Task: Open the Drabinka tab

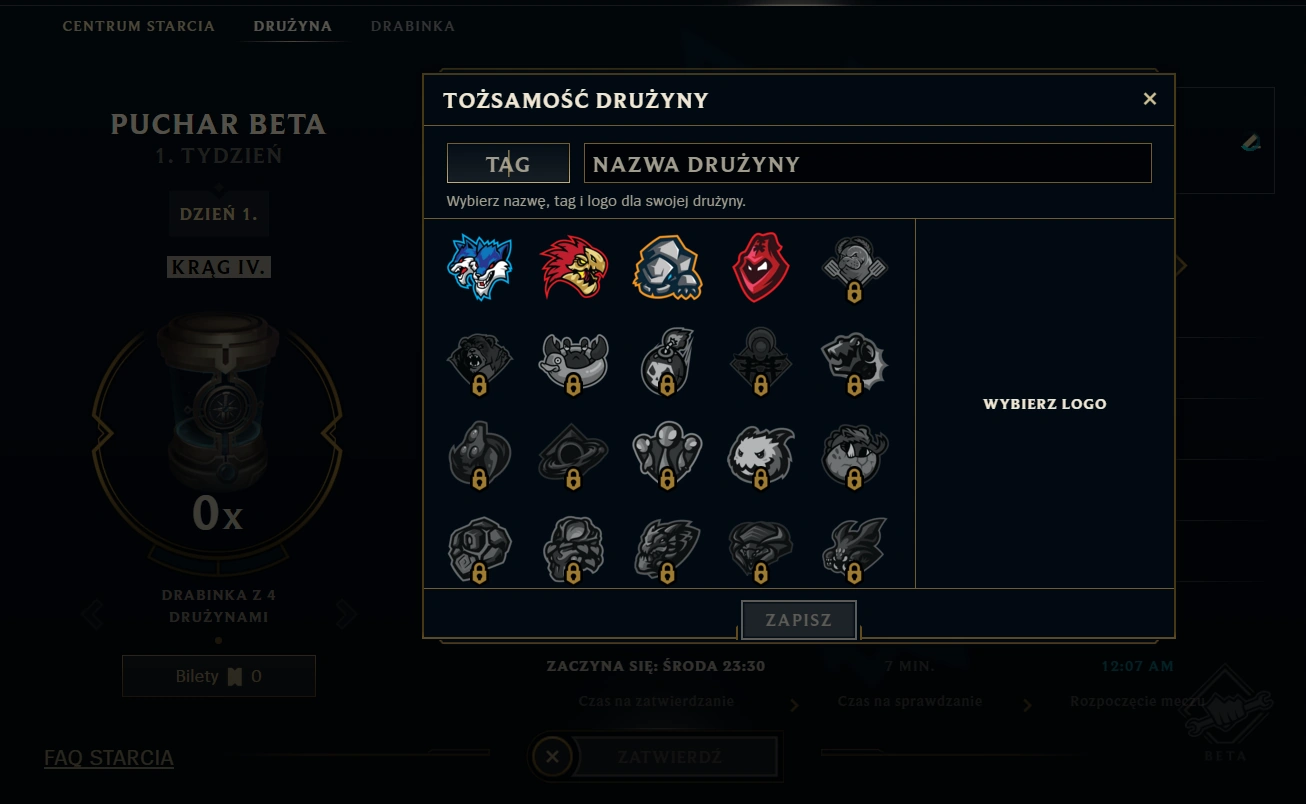Action: point(413,26)
